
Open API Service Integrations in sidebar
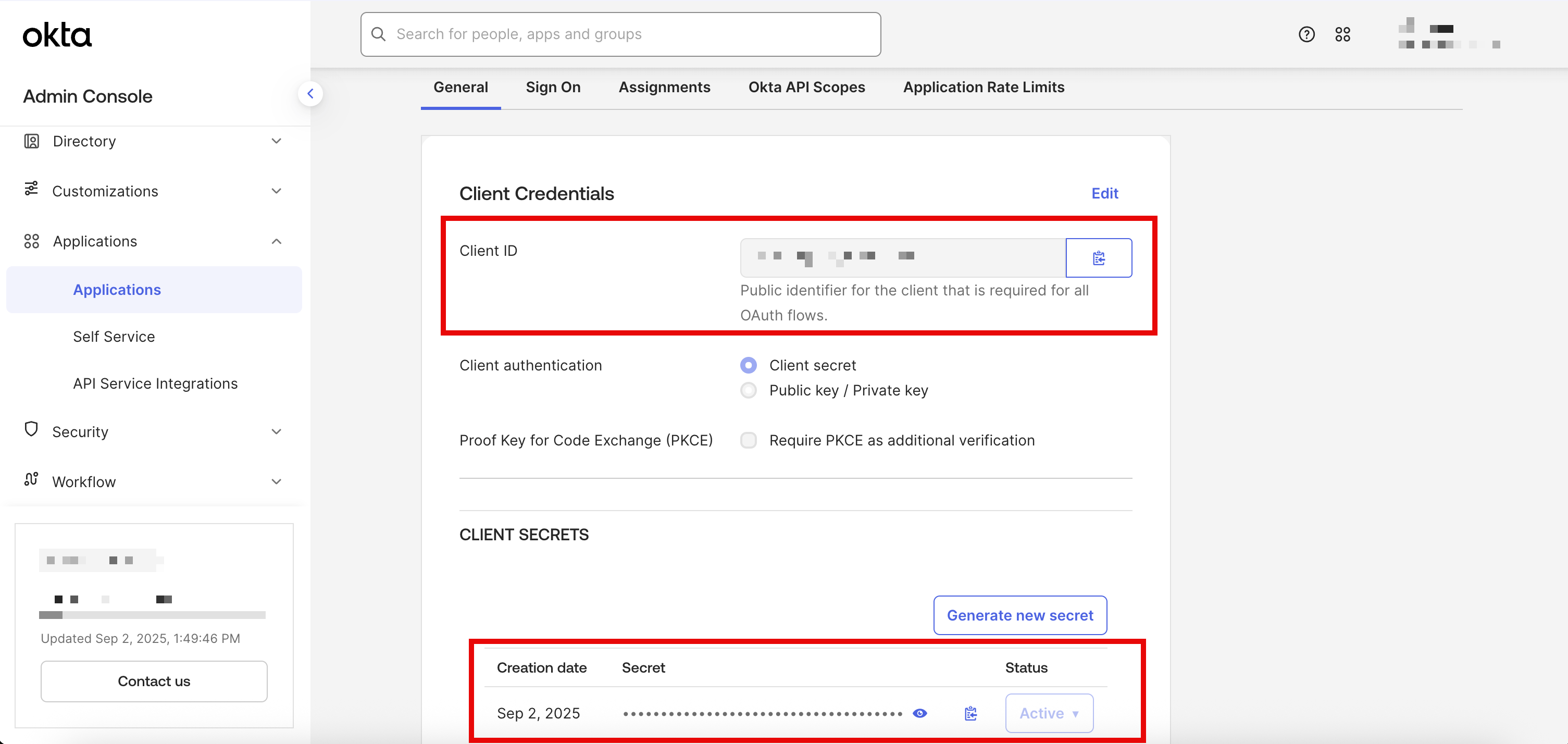(x=155, y=383)
